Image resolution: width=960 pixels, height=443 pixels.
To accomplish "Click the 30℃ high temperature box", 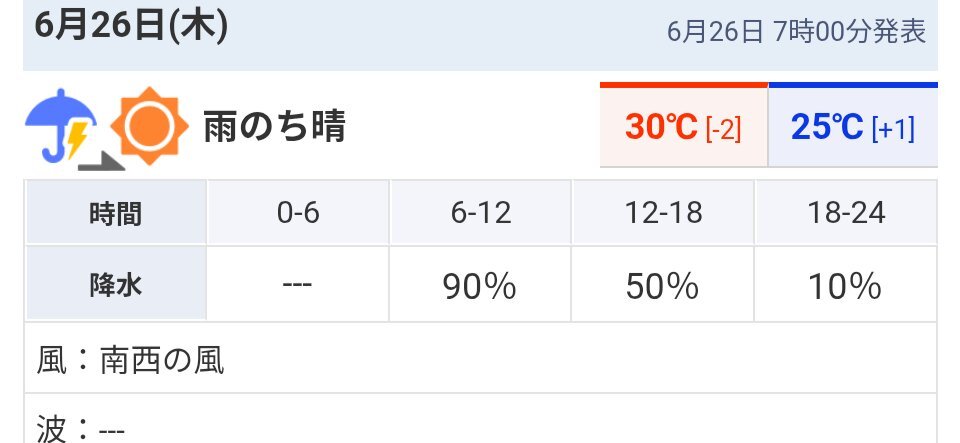I will point(683,125).
